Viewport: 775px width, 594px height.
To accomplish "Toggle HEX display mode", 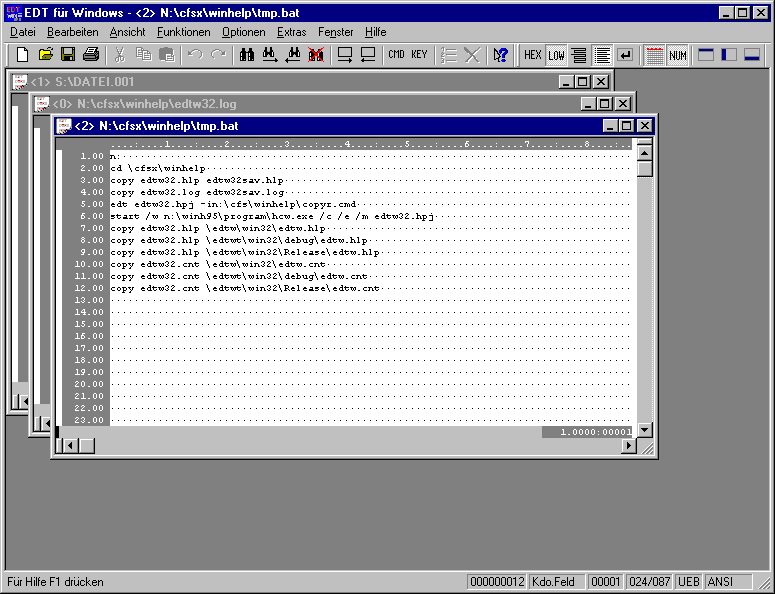I will (x=533, y=55).
